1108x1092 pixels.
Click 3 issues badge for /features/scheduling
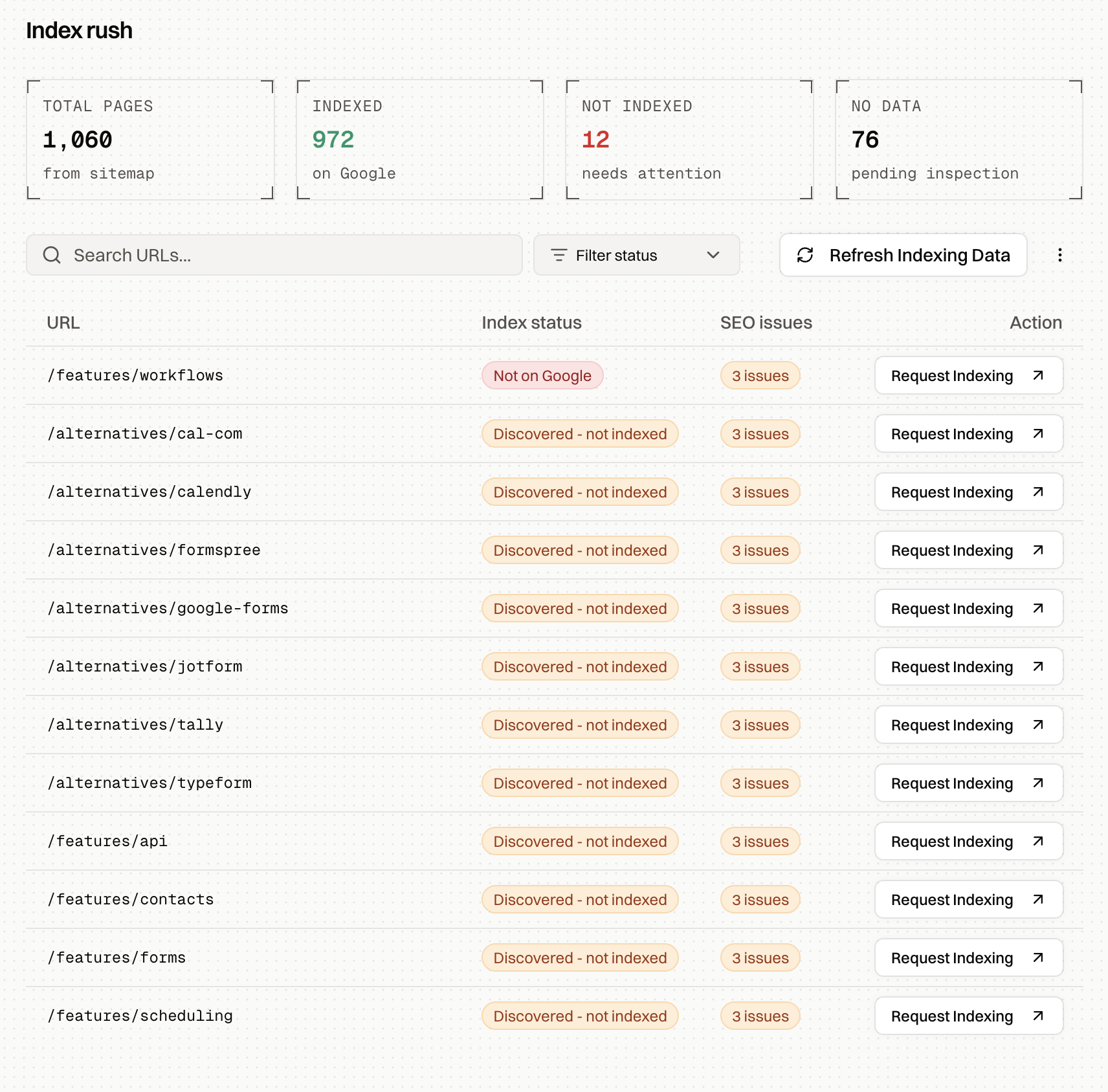(x=760, y=1016)
